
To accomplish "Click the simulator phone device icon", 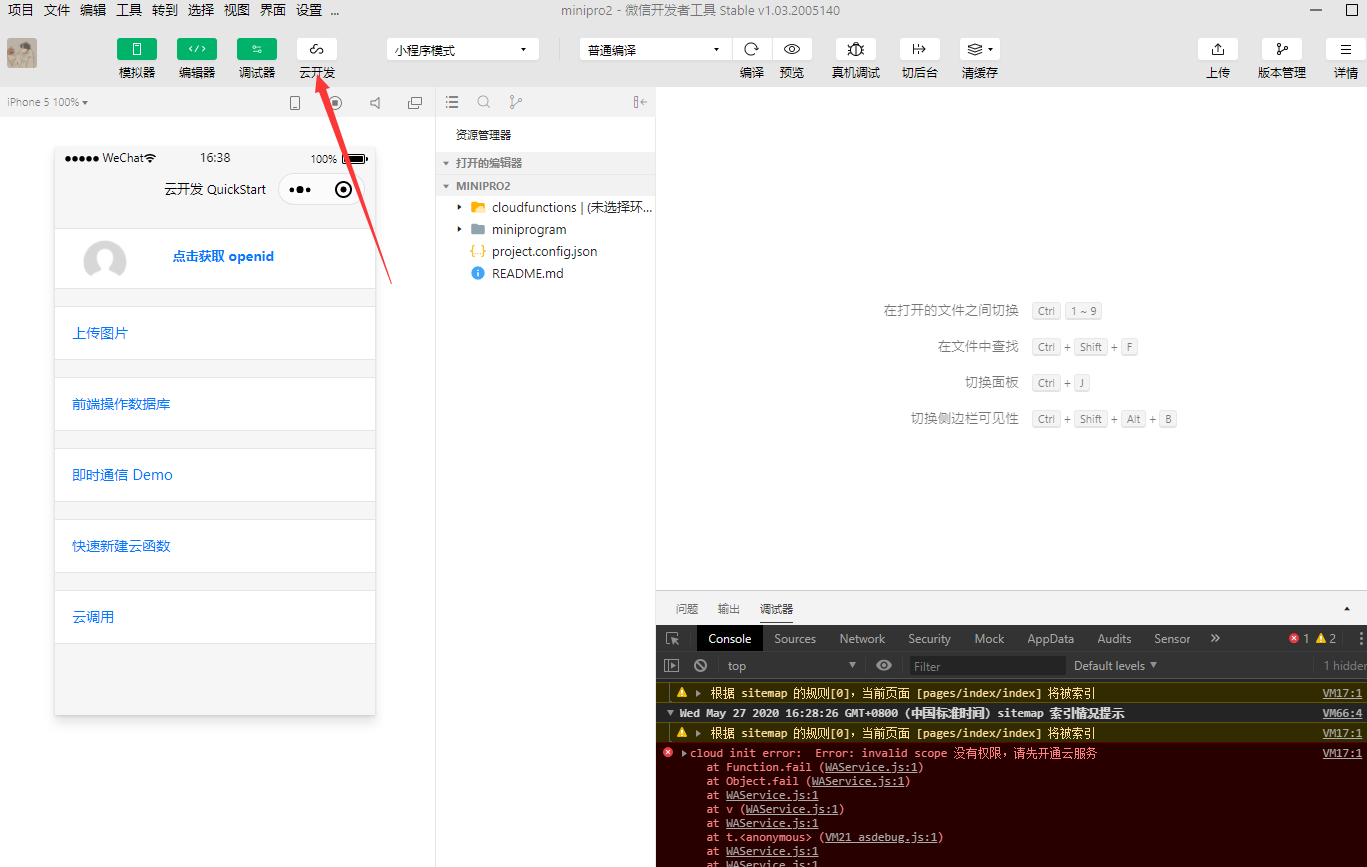I will click(295, 102).
